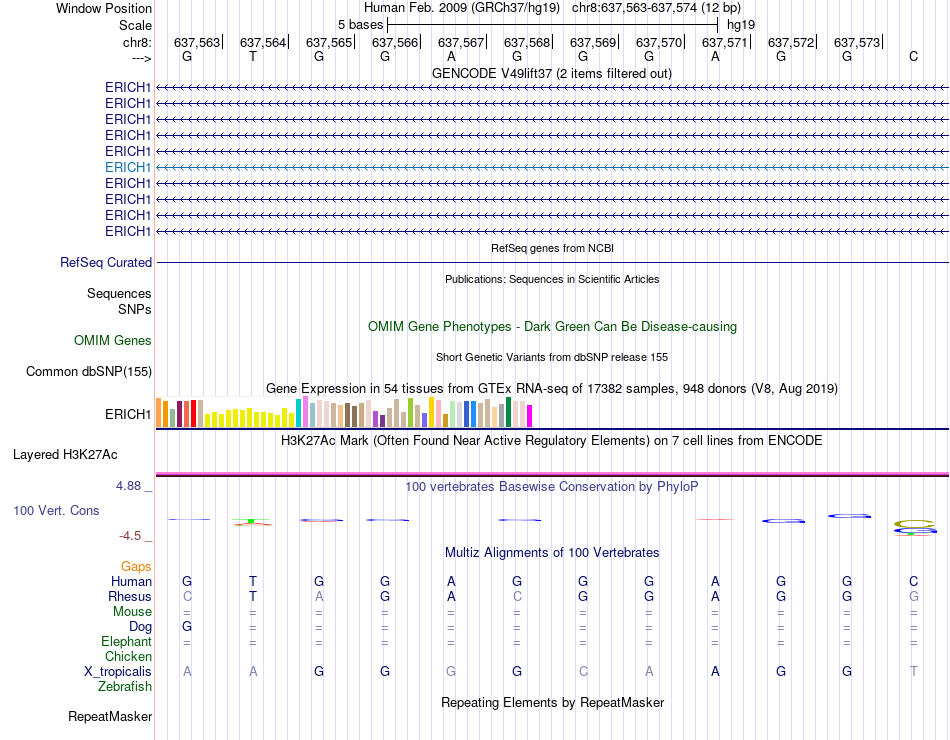Click the SNPs track label
This screenshot has height=740, width=950.
point(135,309)
